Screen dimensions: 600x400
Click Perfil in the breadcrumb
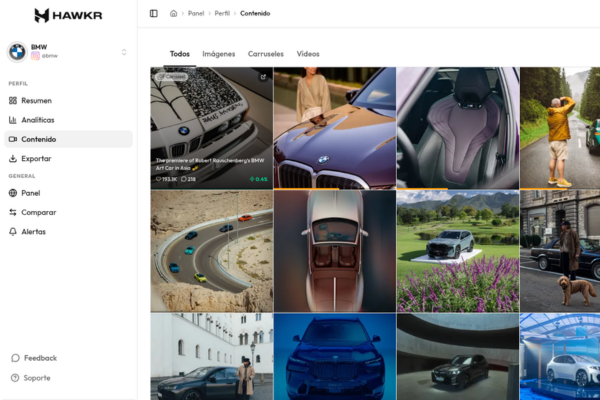click(222, 13)
